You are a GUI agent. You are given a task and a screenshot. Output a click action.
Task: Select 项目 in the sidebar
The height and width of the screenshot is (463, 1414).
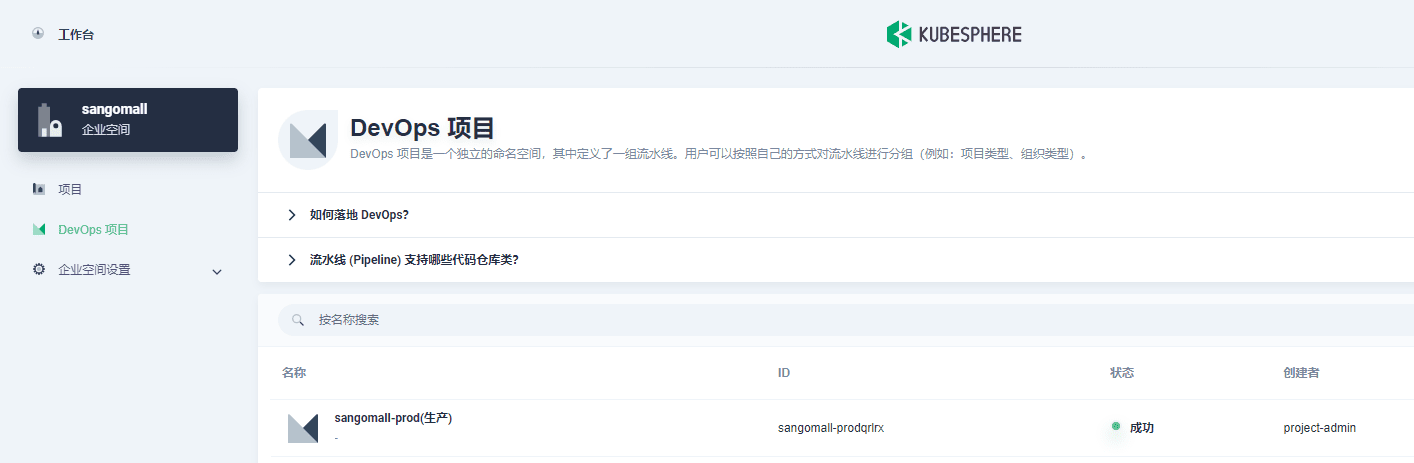(x=70, y=189)
